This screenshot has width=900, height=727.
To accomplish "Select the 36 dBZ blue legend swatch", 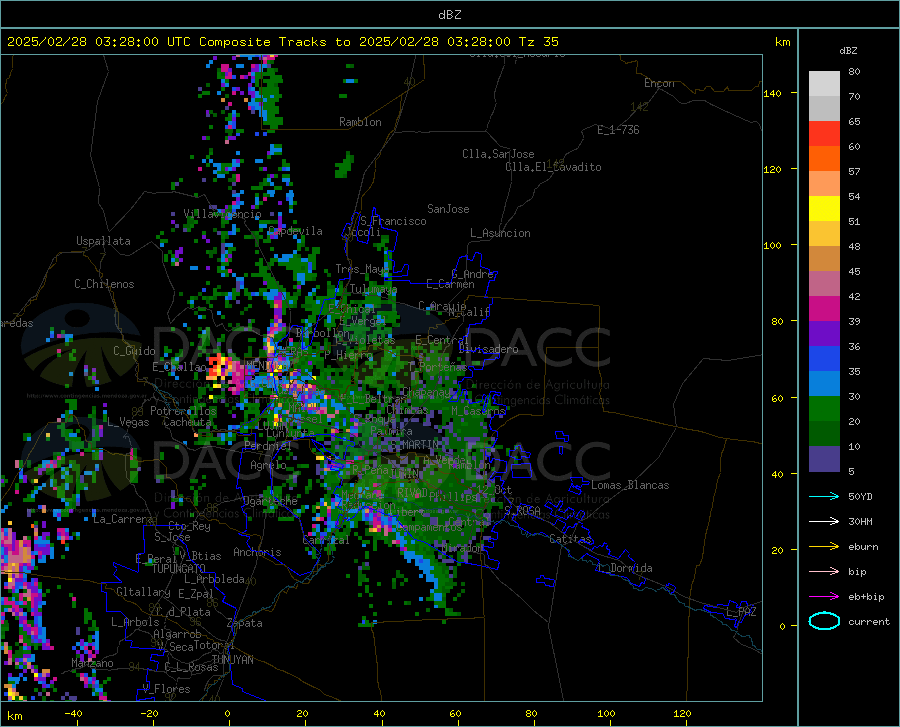I will click(x=824, y=359).
